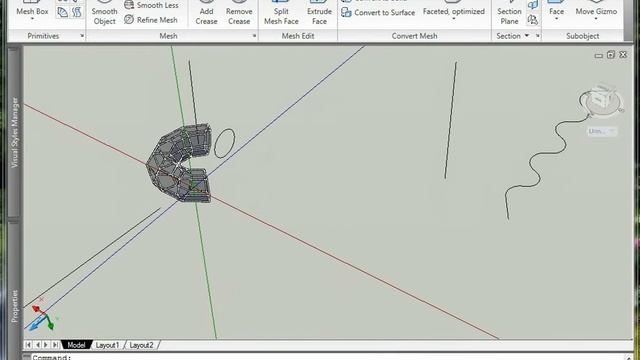Choose Extrude Face tool
640x360 pixels.
(319, 13)
